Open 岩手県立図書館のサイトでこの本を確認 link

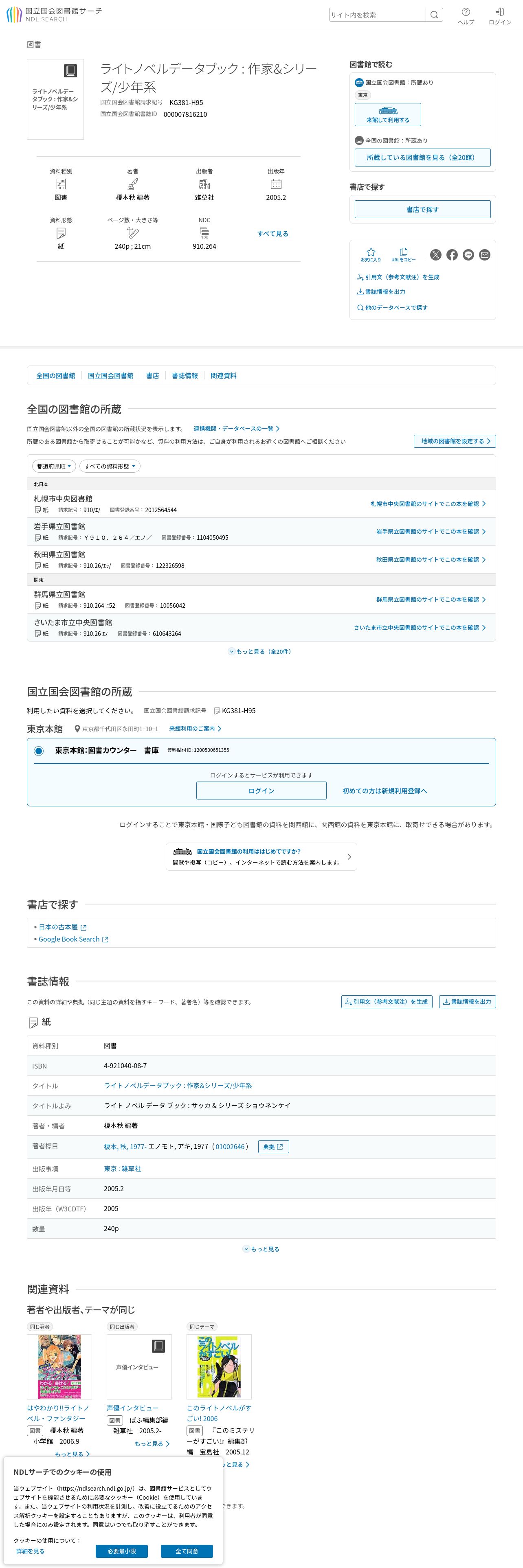(431, 532)
